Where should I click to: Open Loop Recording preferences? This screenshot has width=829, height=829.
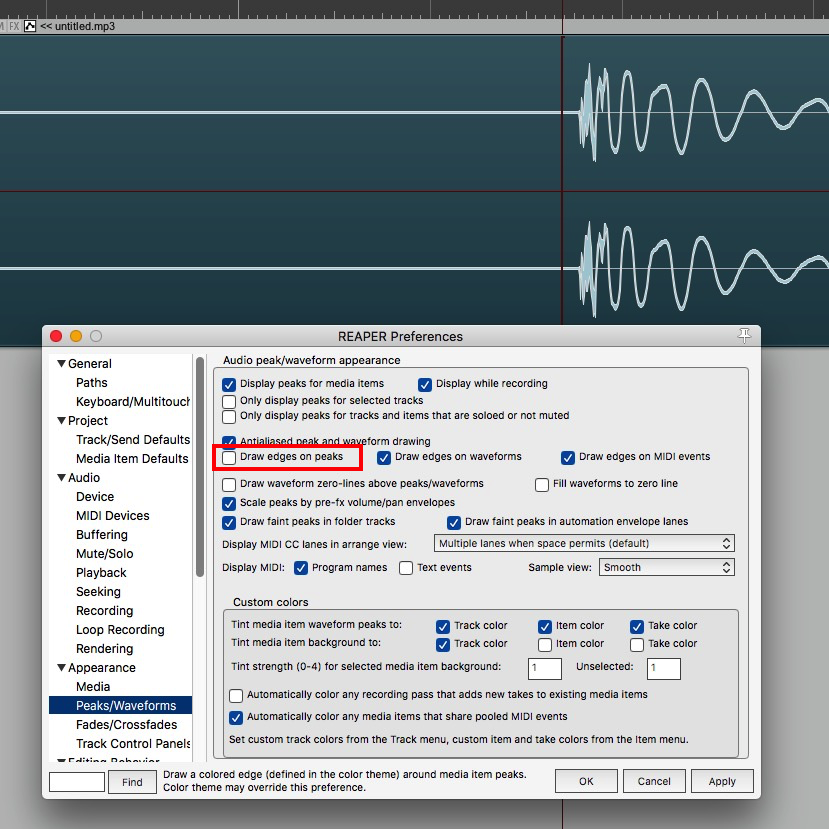point(120,630)
